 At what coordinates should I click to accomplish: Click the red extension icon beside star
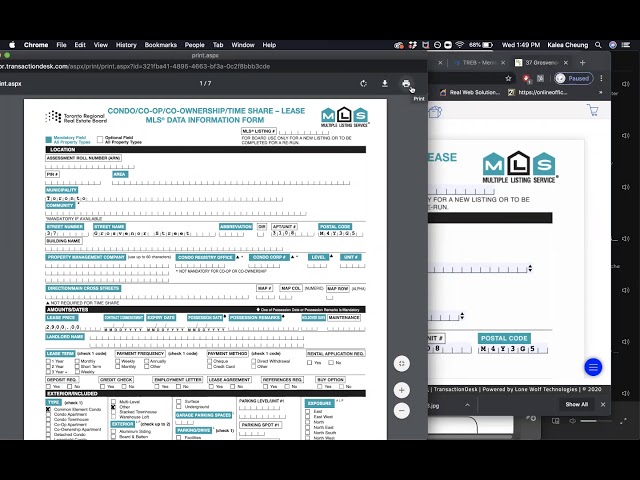(527, 78)
